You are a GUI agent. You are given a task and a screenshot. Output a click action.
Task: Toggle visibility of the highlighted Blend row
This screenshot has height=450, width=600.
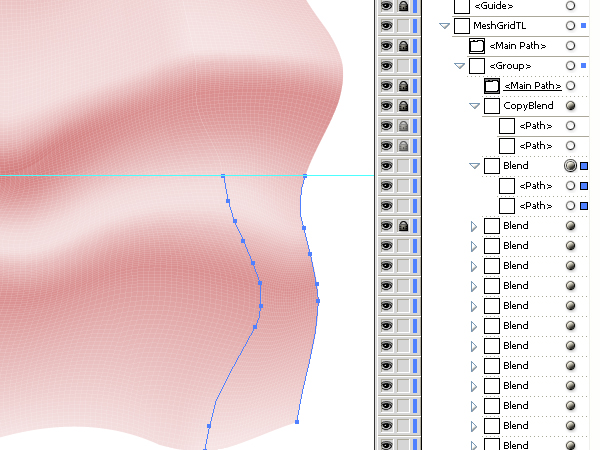click(x=386, y=166)
